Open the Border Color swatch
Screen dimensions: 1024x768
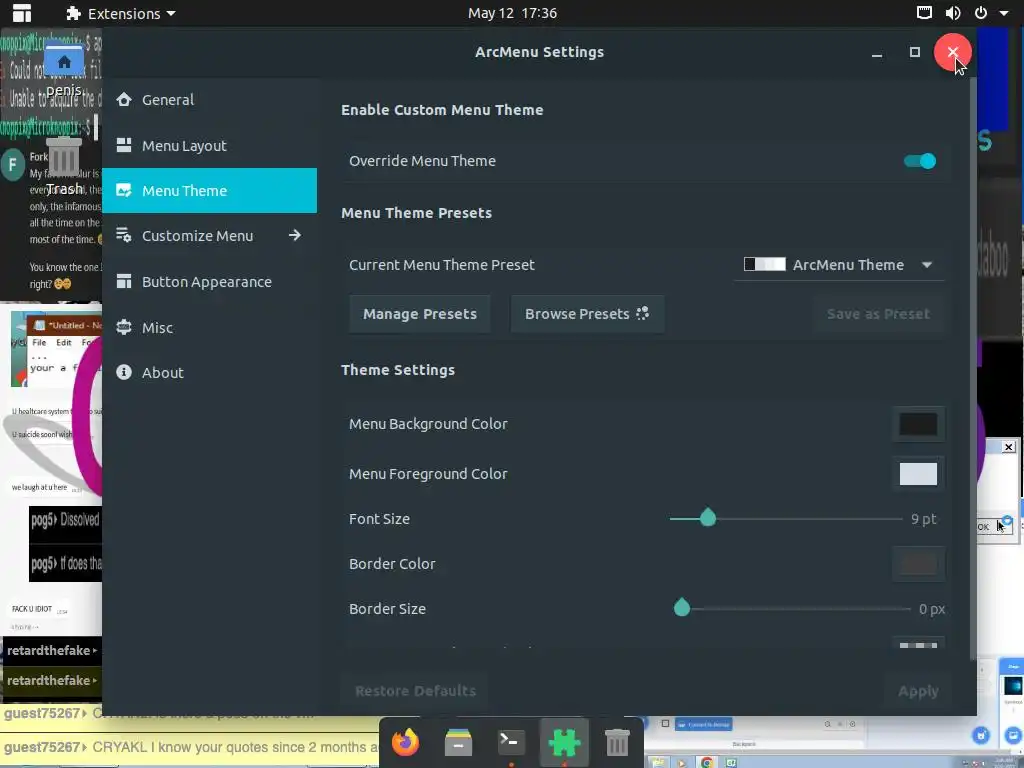pyautogui.click(x=918, y=564)
